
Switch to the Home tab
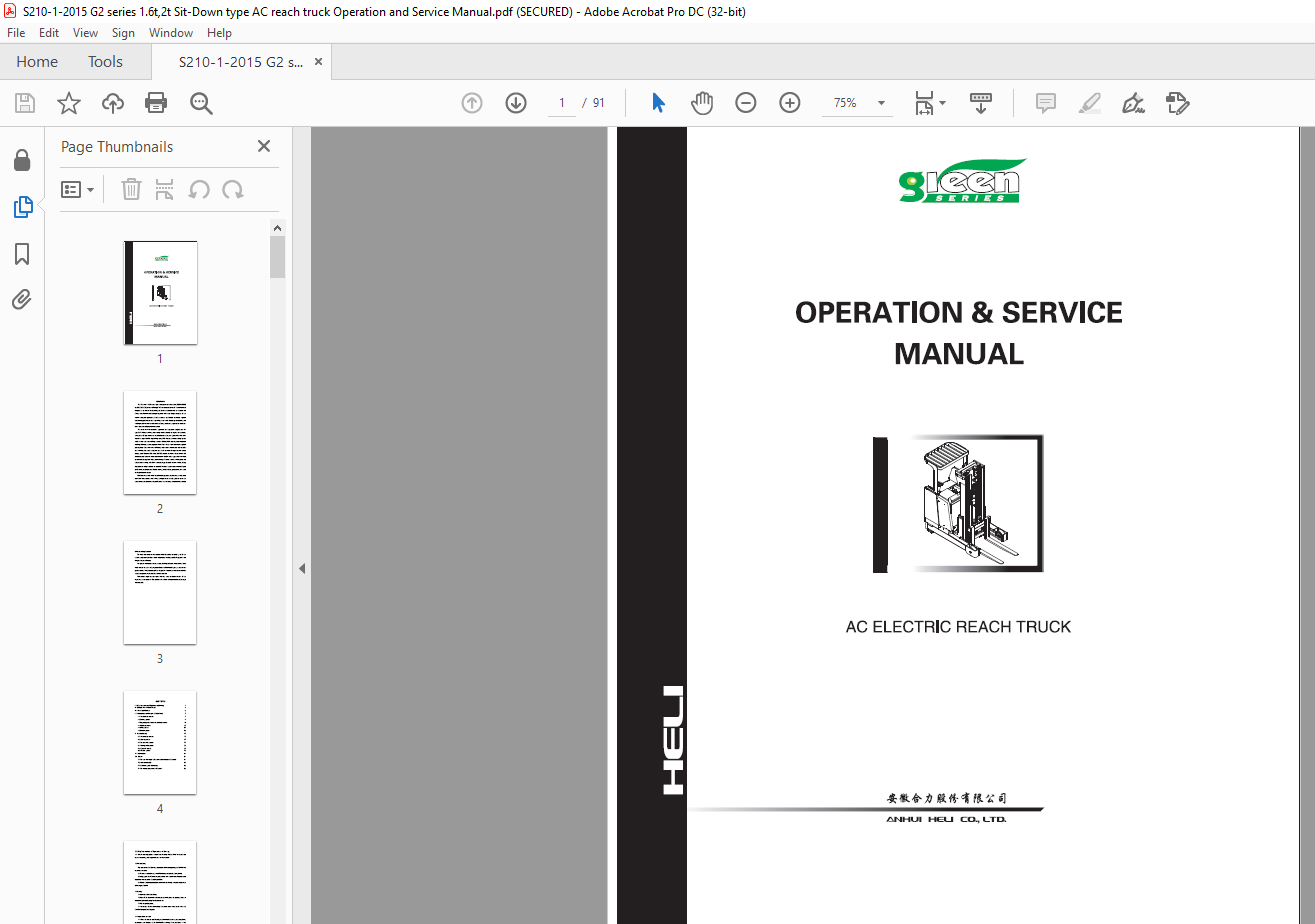click(x=37, y=62)
